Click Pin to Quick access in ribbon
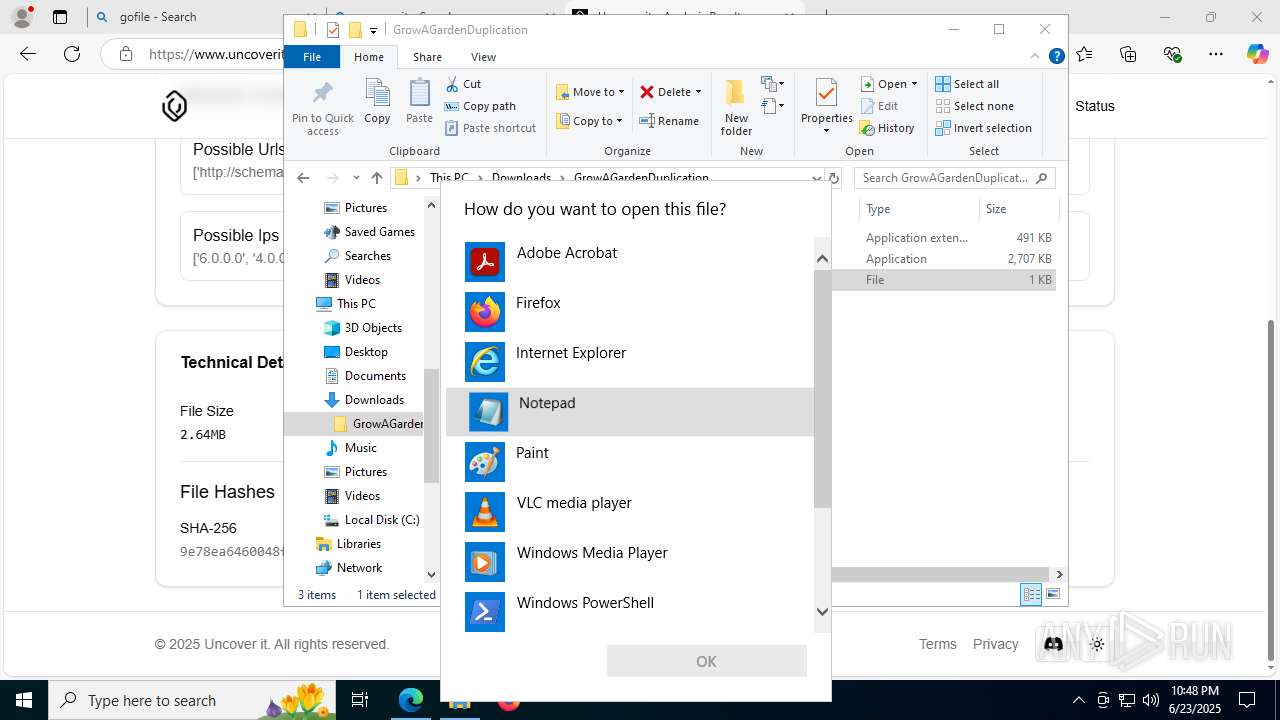This screenshot has height=720, width=1280. (322, 108)
